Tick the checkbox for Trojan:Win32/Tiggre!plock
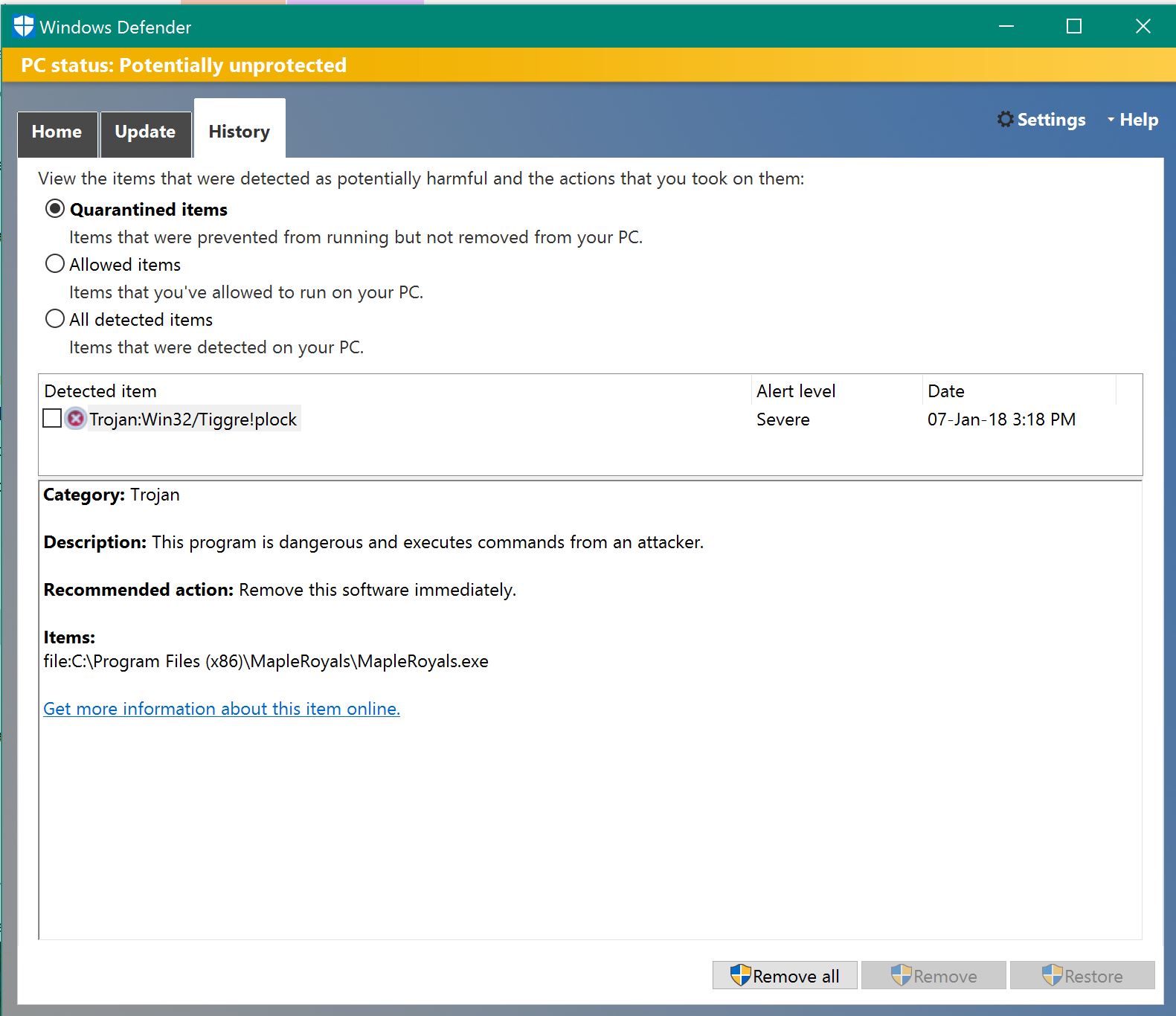The width and height of the screenshot is (1176, 1016). pos(52,418)
